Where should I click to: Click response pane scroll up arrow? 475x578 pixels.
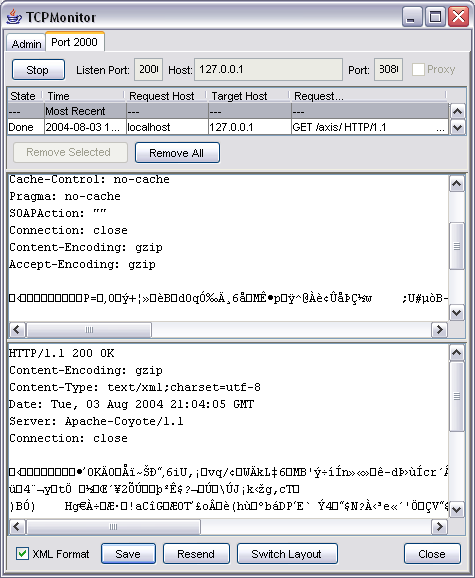coord(457,353)
